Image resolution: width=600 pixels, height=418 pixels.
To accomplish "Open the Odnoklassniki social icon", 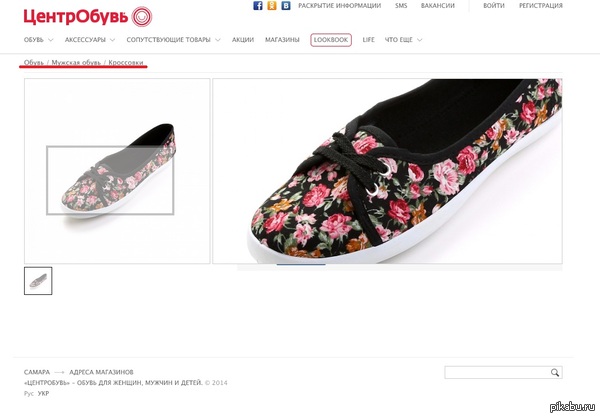I will point(272,6).
